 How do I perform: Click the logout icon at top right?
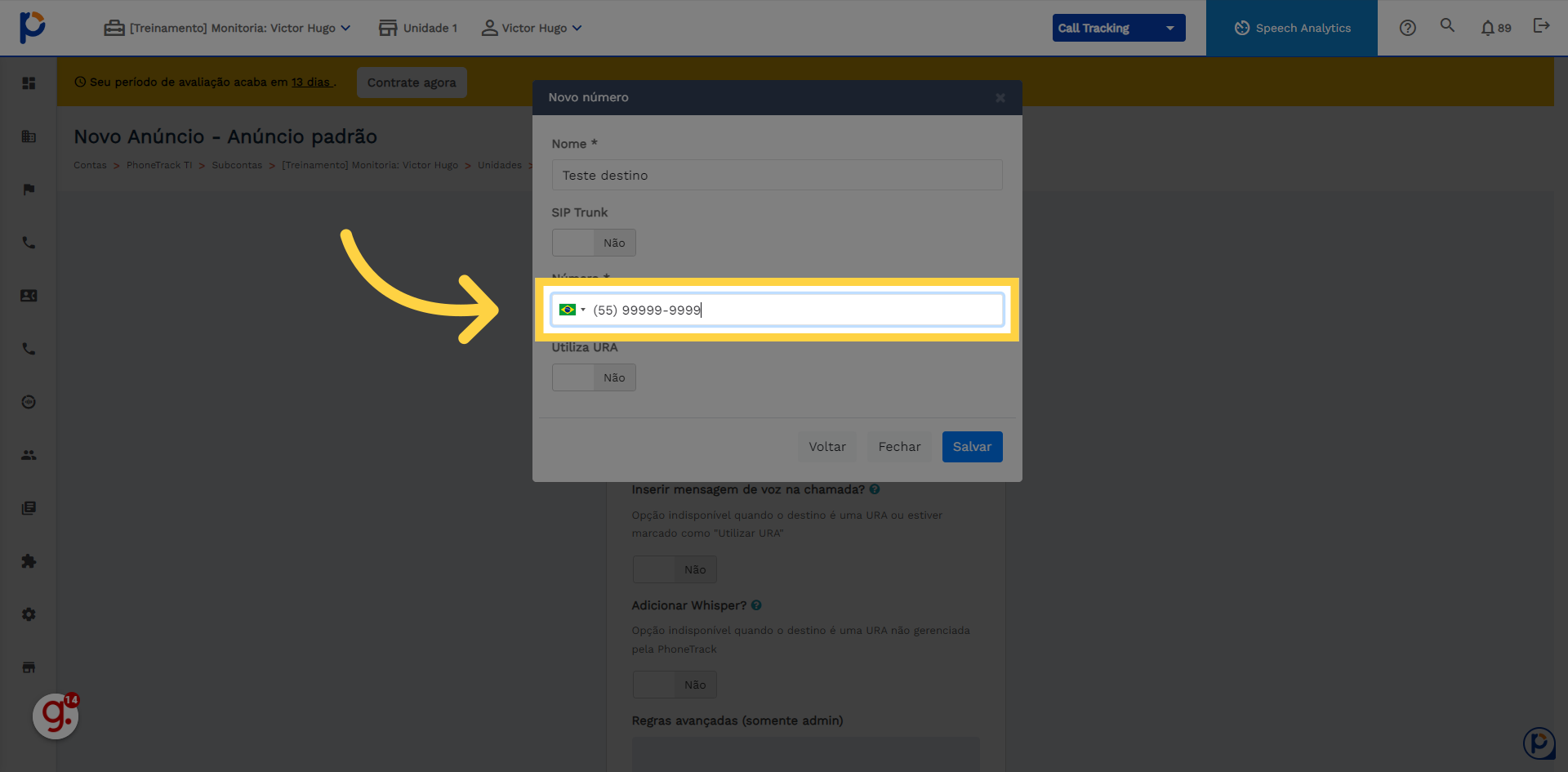(x=1541, y=26)
